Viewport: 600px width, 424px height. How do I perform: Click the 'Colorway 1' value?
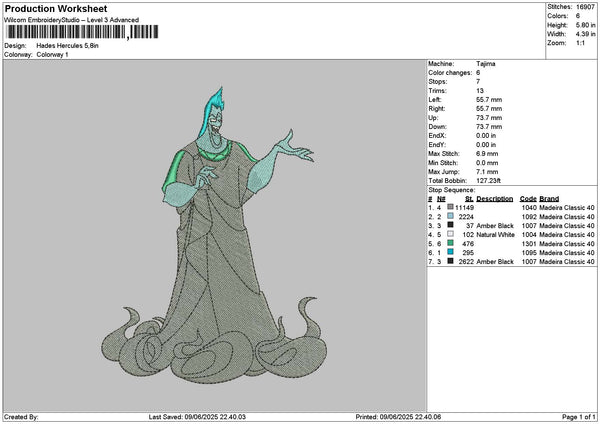[52, 55]
